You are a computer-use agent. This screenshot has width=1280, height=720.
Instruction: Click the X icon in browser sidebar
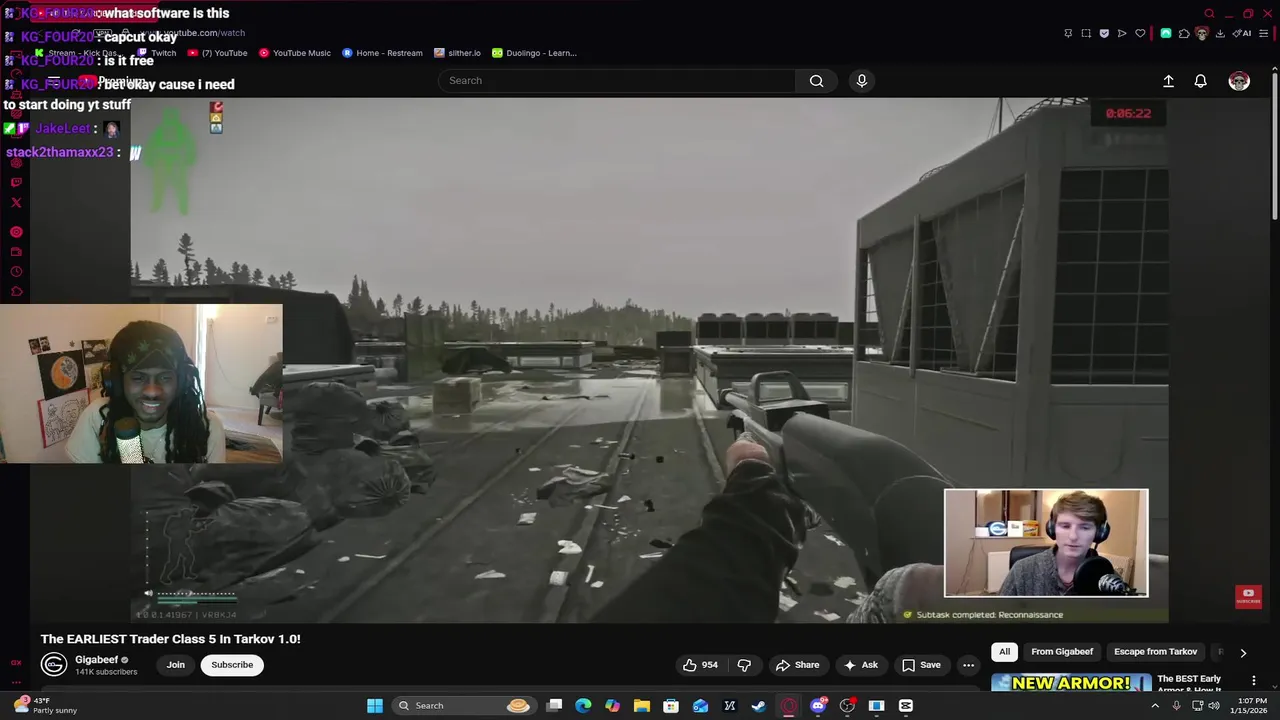pos(16,202)
